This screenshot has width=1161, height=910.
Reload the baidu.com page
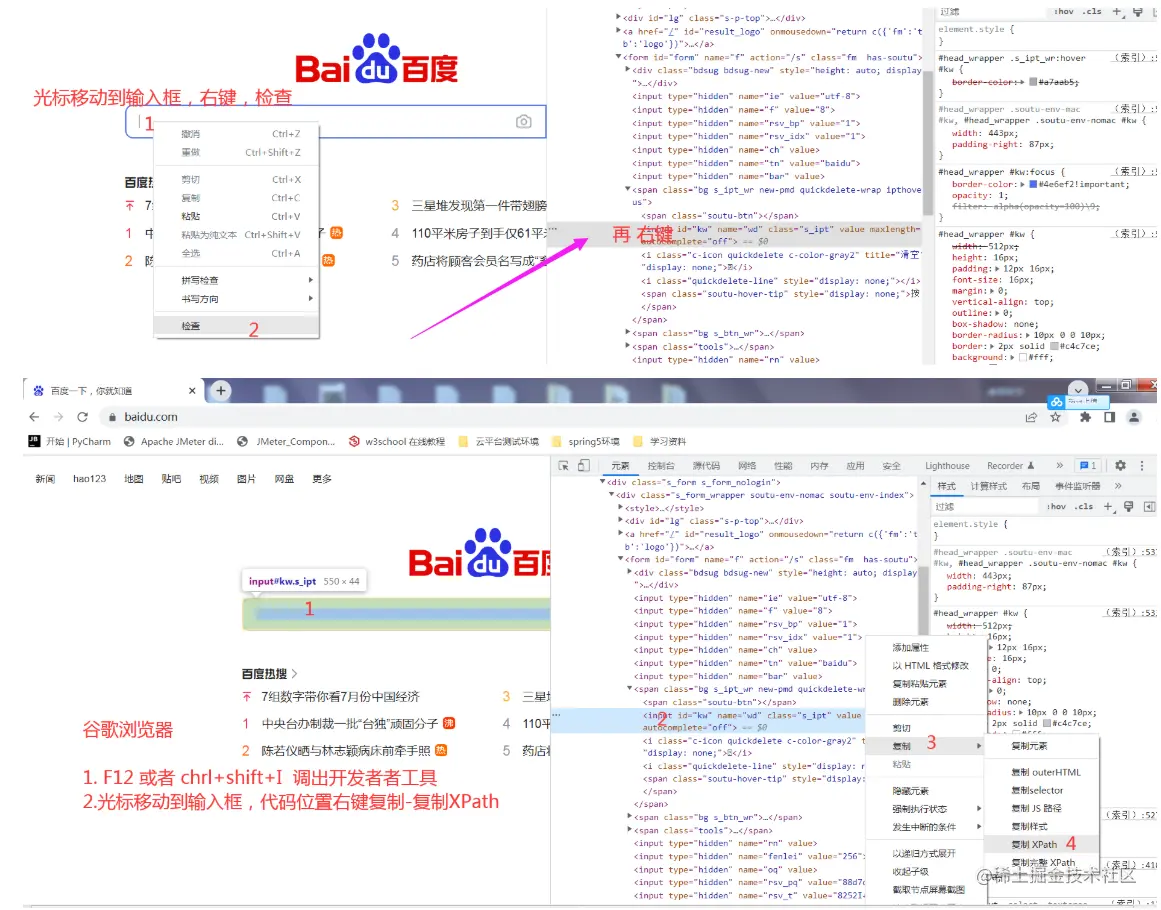point(82,417)
